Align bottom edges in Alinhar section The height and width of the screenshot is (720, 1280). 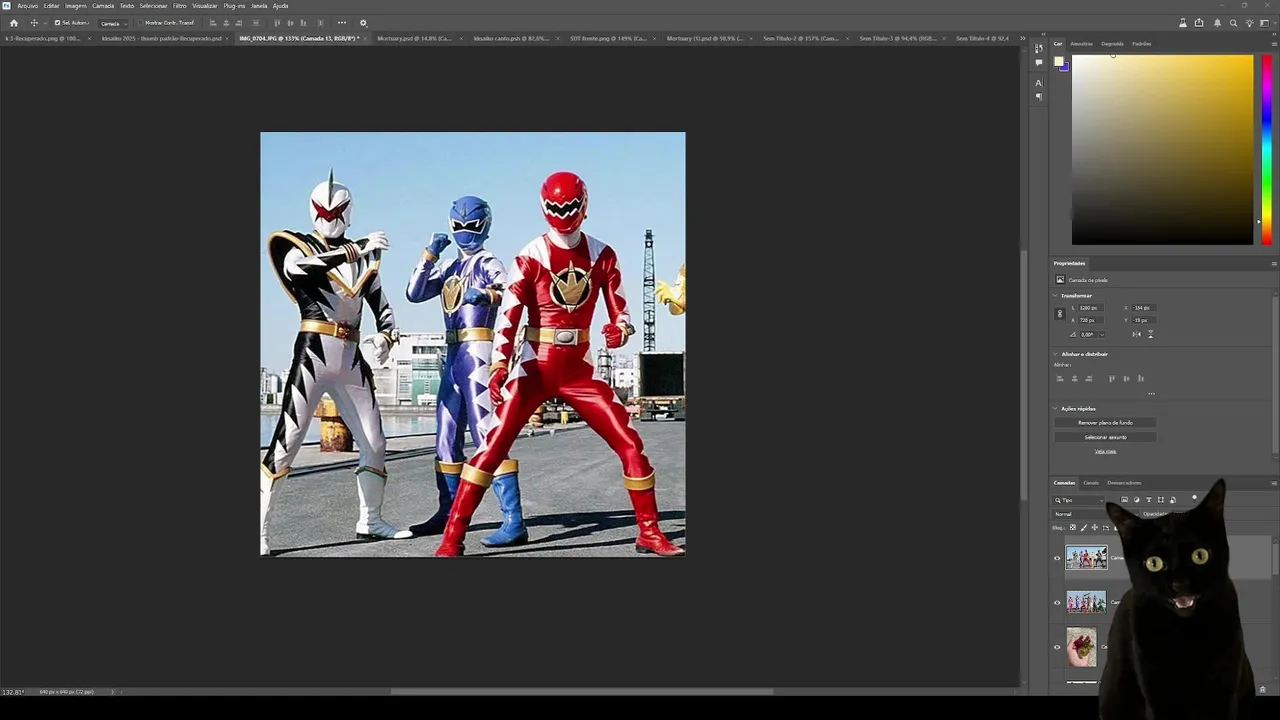click(1140, 378)
